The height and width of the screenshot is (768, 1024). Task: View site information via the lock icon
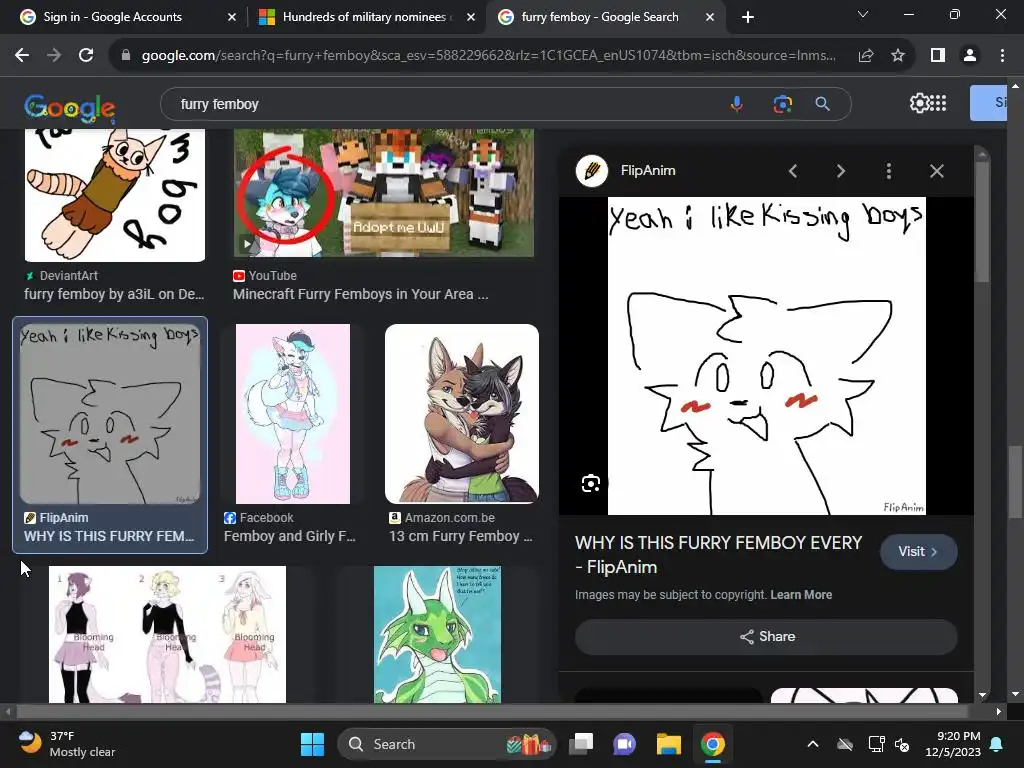coord(126,56)
